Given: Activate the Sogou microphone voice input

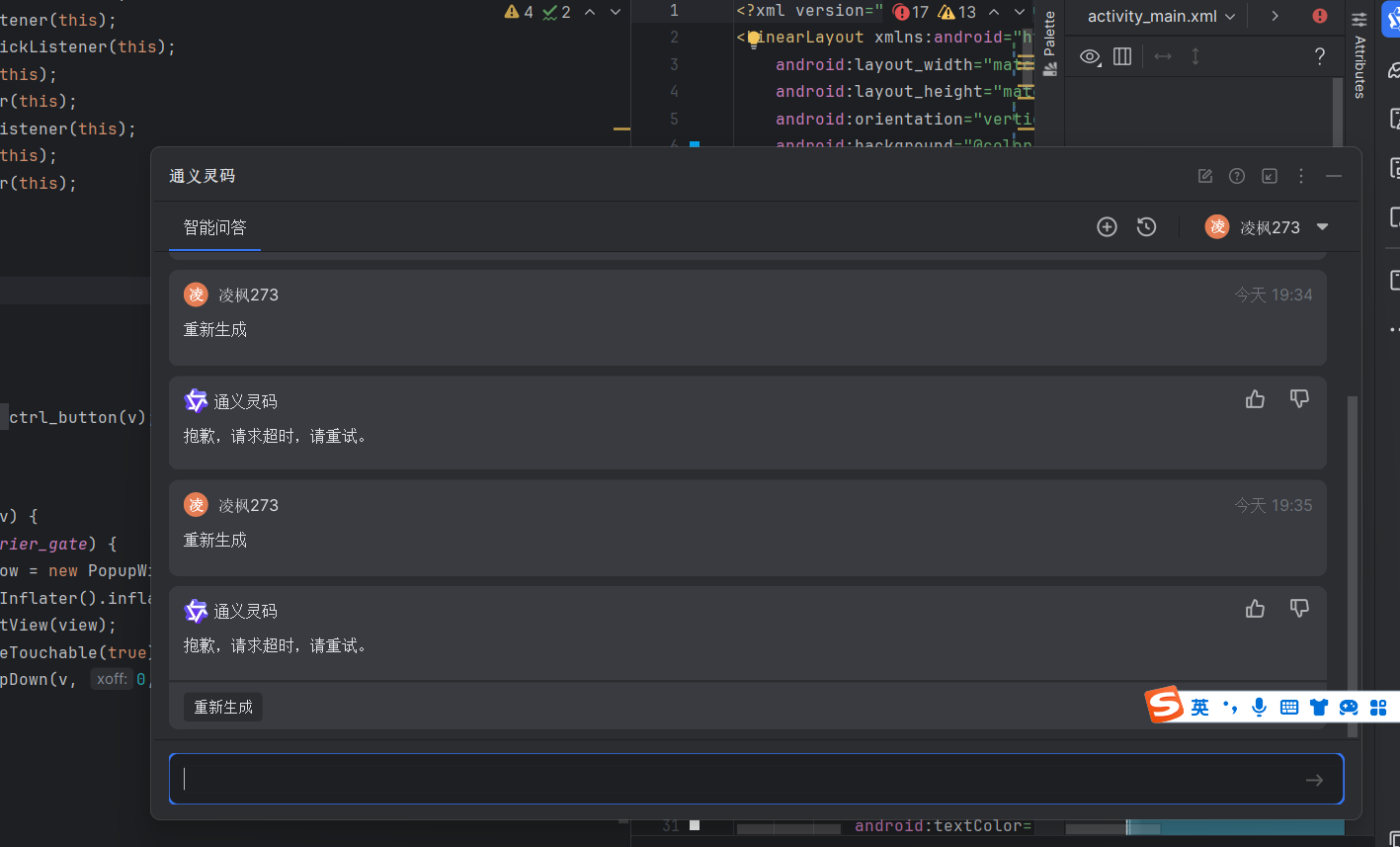Looking at the screenshot, I should coord(1259,707).
